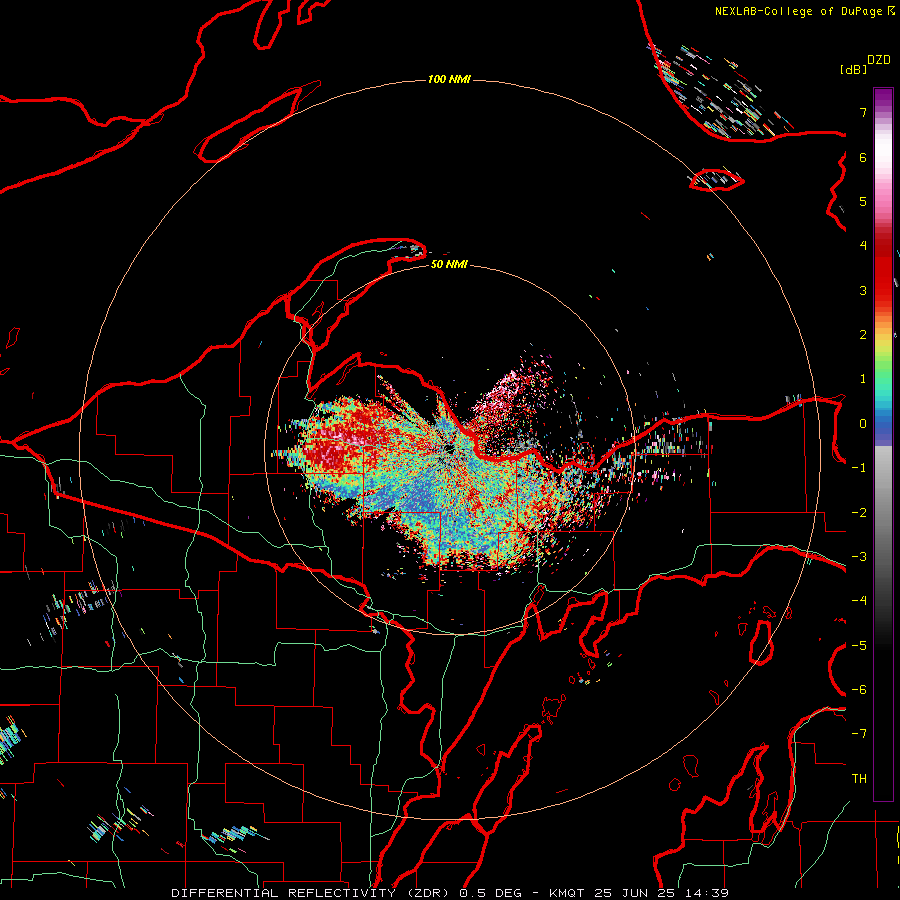Click the -1 value on the color scale
Image resolution: width=900 pixels, height=900 pixels.
click(859, 468)
